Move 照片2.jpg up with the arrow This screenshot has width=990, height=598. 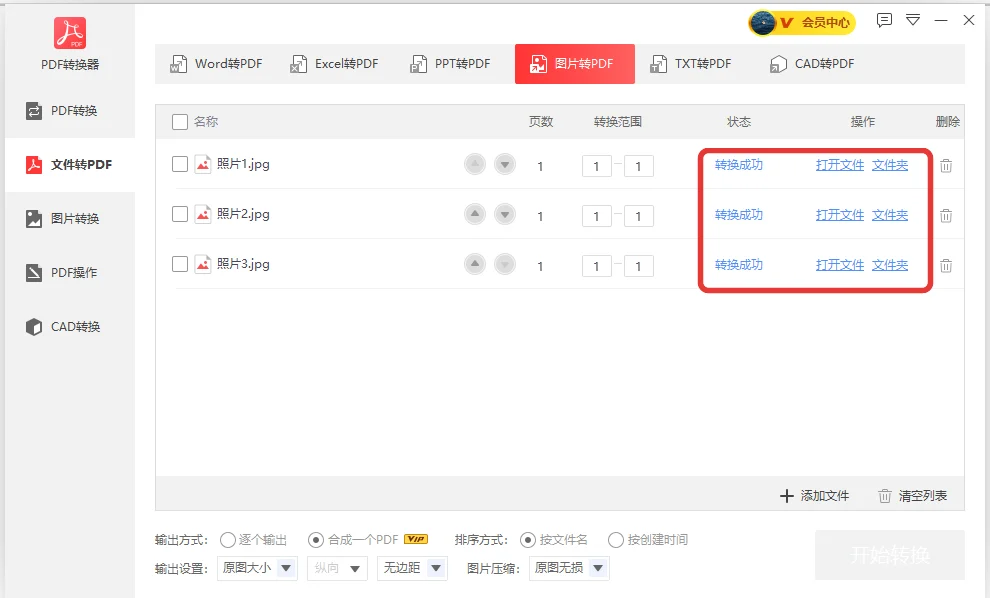475,214
